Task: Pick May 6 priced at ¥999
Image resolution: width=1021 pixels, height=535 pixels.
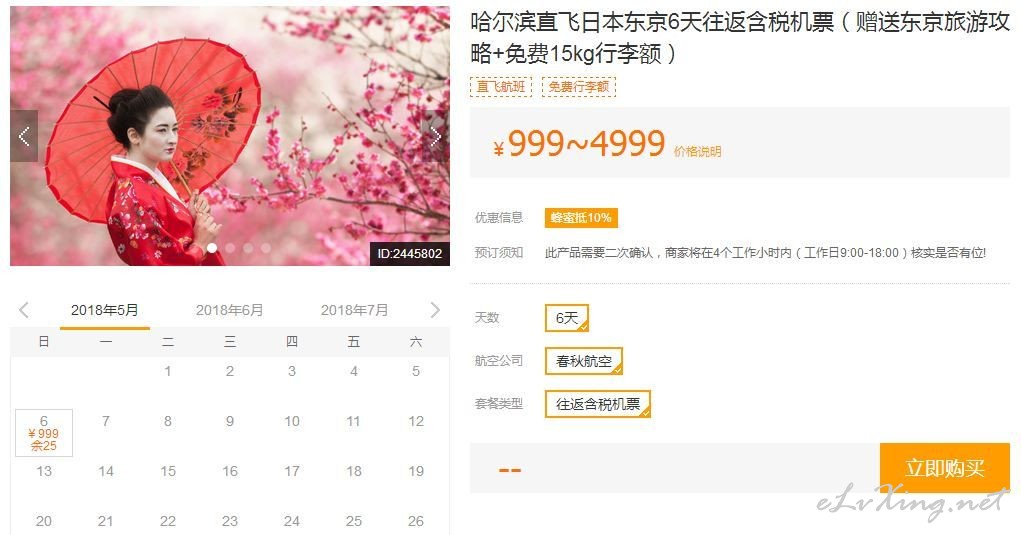Action: coord(44,433)
